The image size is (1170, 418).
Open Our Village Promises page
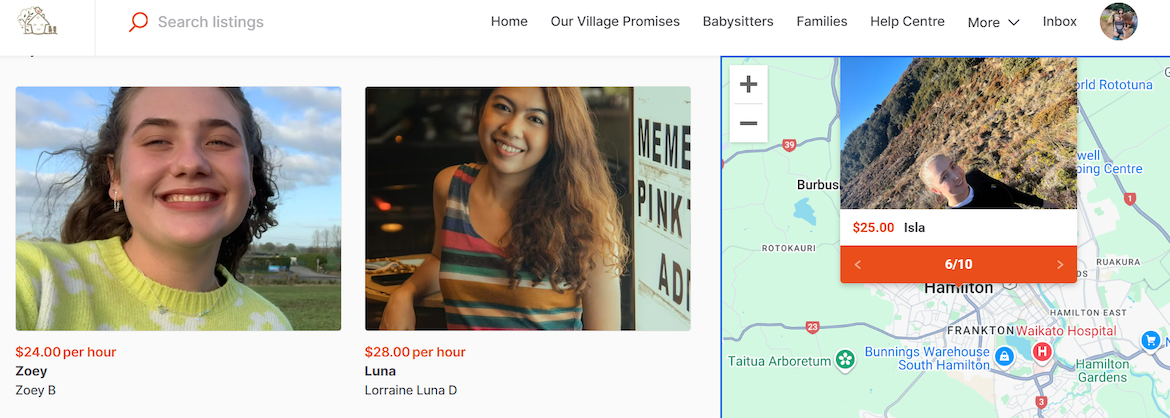click(x=615, y=22)
